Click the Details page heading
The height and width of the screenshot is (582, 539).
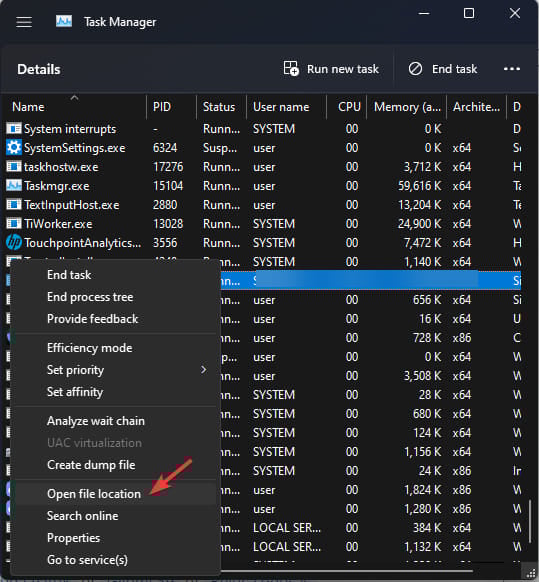pos(39,69)
